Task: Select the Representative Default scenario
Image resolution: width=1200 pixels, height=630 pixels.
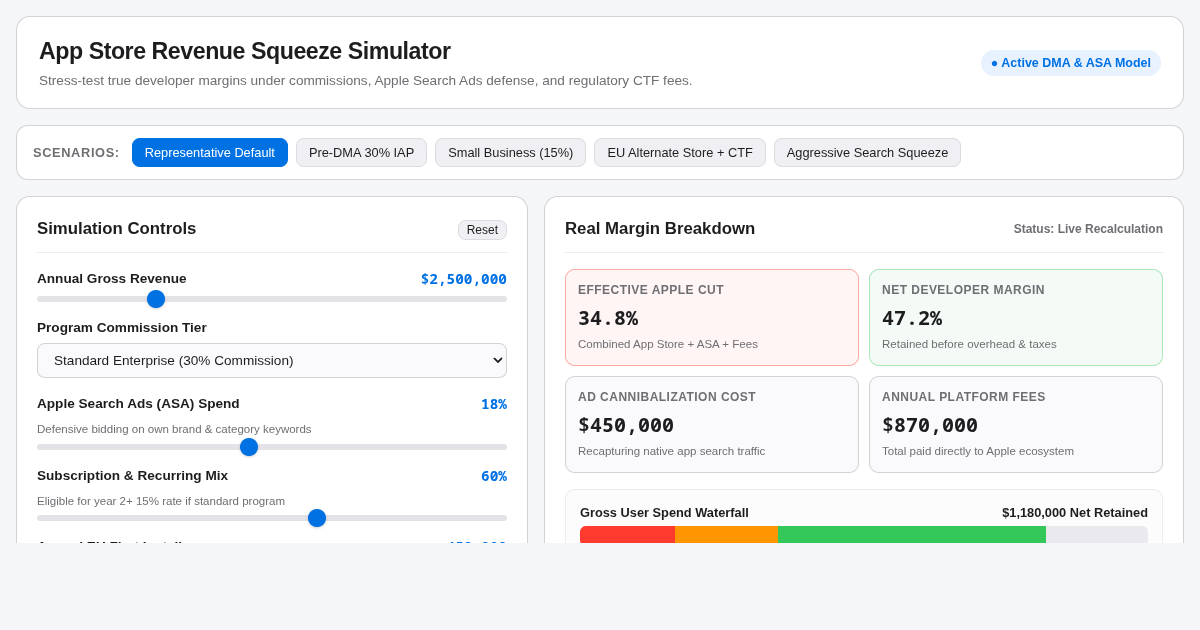Action: (x=210, y=152)
